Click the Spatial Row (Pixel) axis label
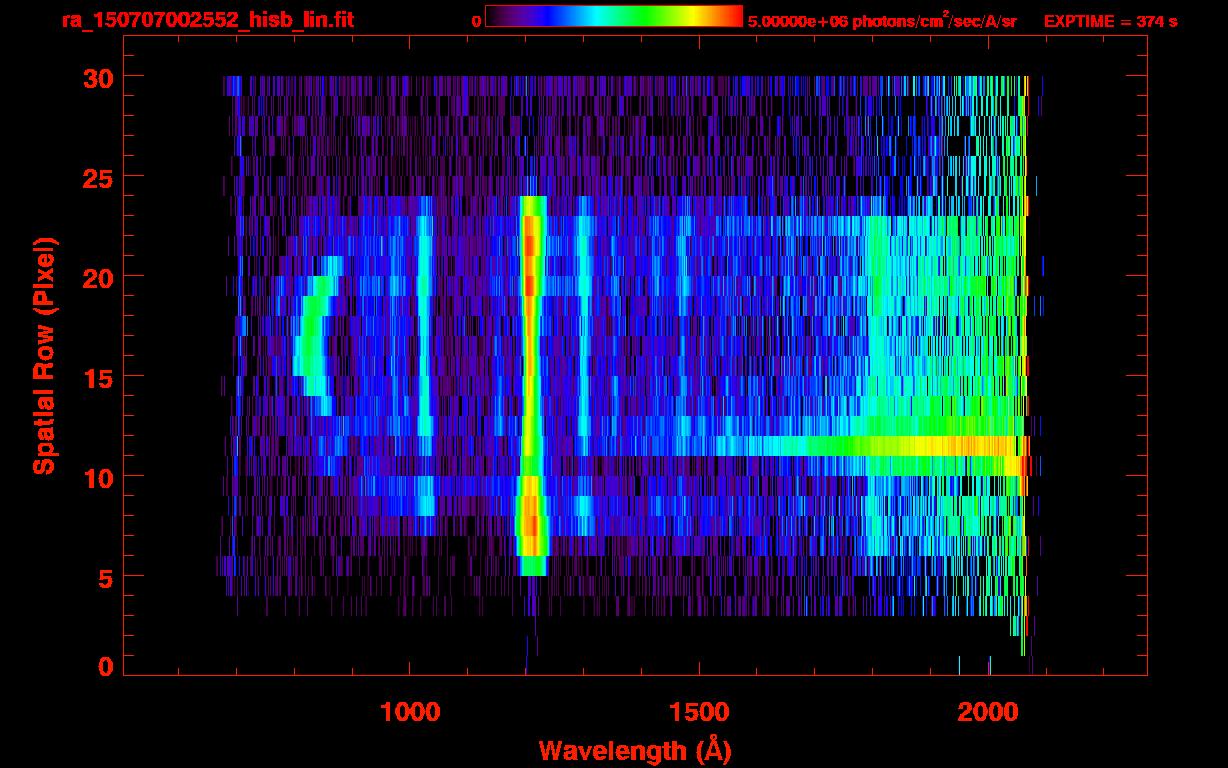Image resolution: width=1228 pixels, height=768 pixels. click(x=44, y=356)
